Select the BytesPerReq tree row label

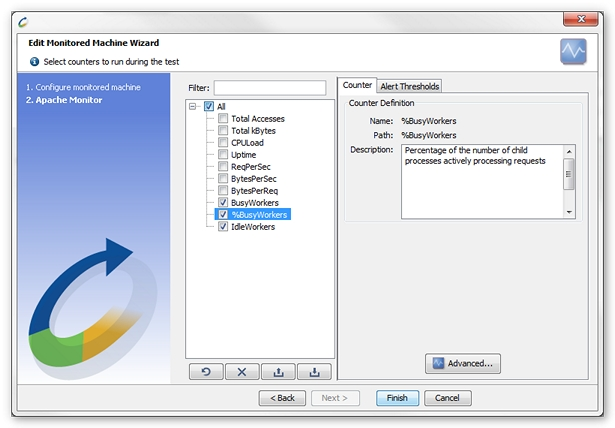coord(254,191)
